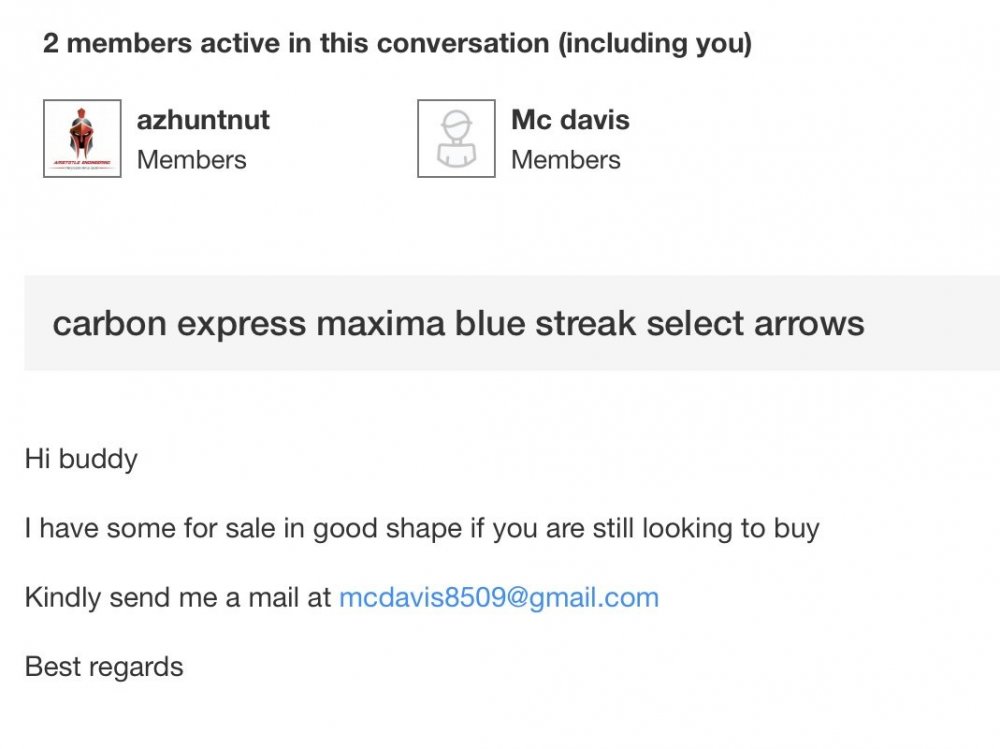The width and height of the screenshot is (1000, 749).
Task: Open Mc davis's default silhouette avatar
Action: (456, 138)
